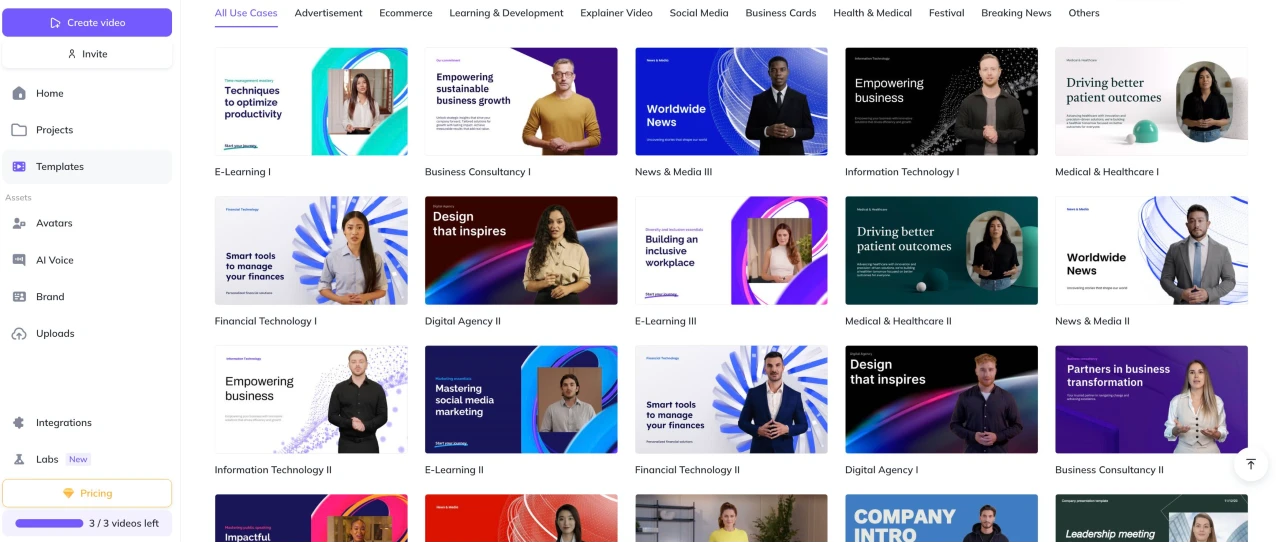
Task: Open Avatars using its person icon
Action: [19, 223]
